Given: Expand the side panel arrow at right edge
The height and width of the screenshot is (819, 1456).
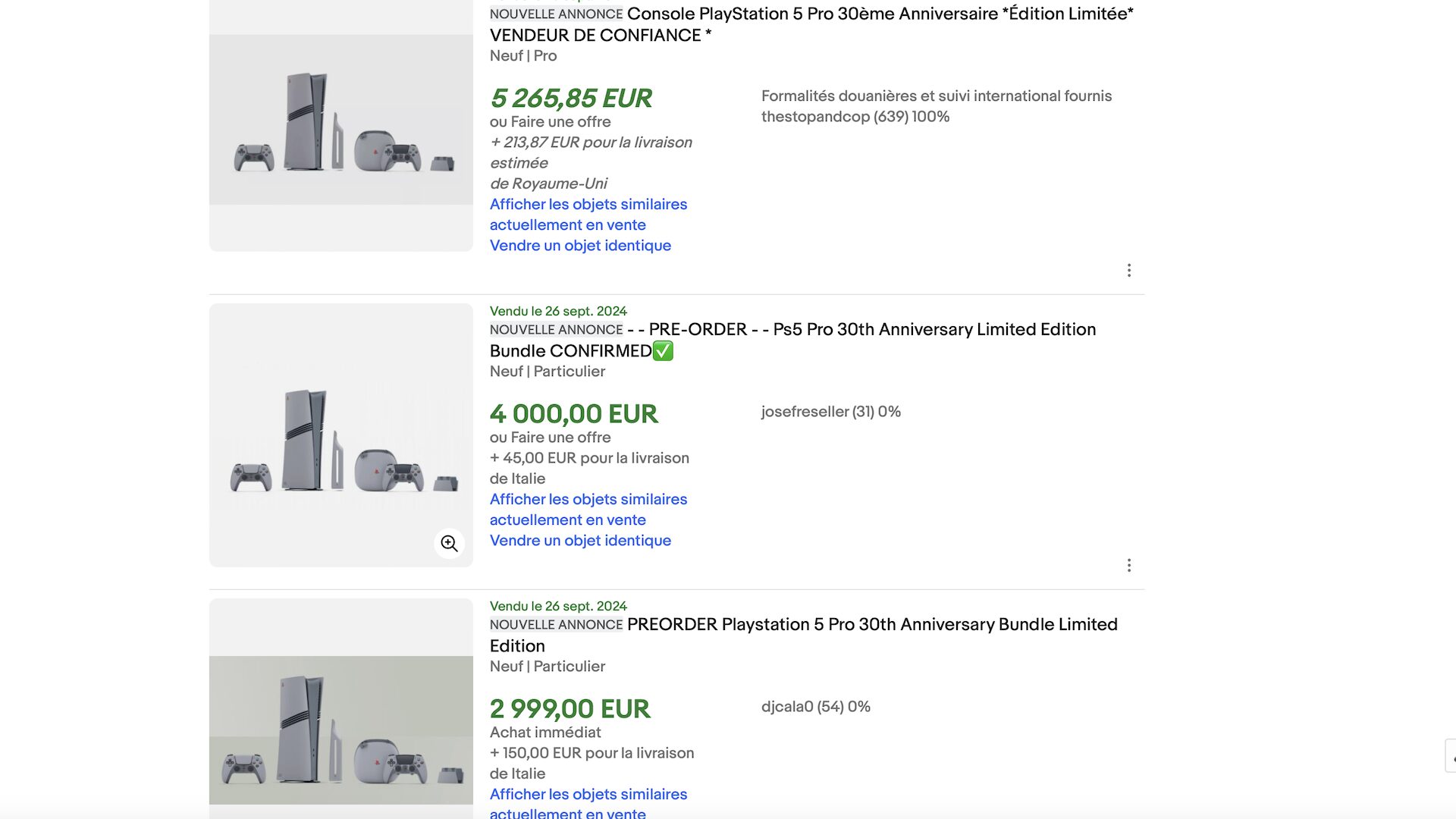Looking at the screenshot, I should 1451,756.
